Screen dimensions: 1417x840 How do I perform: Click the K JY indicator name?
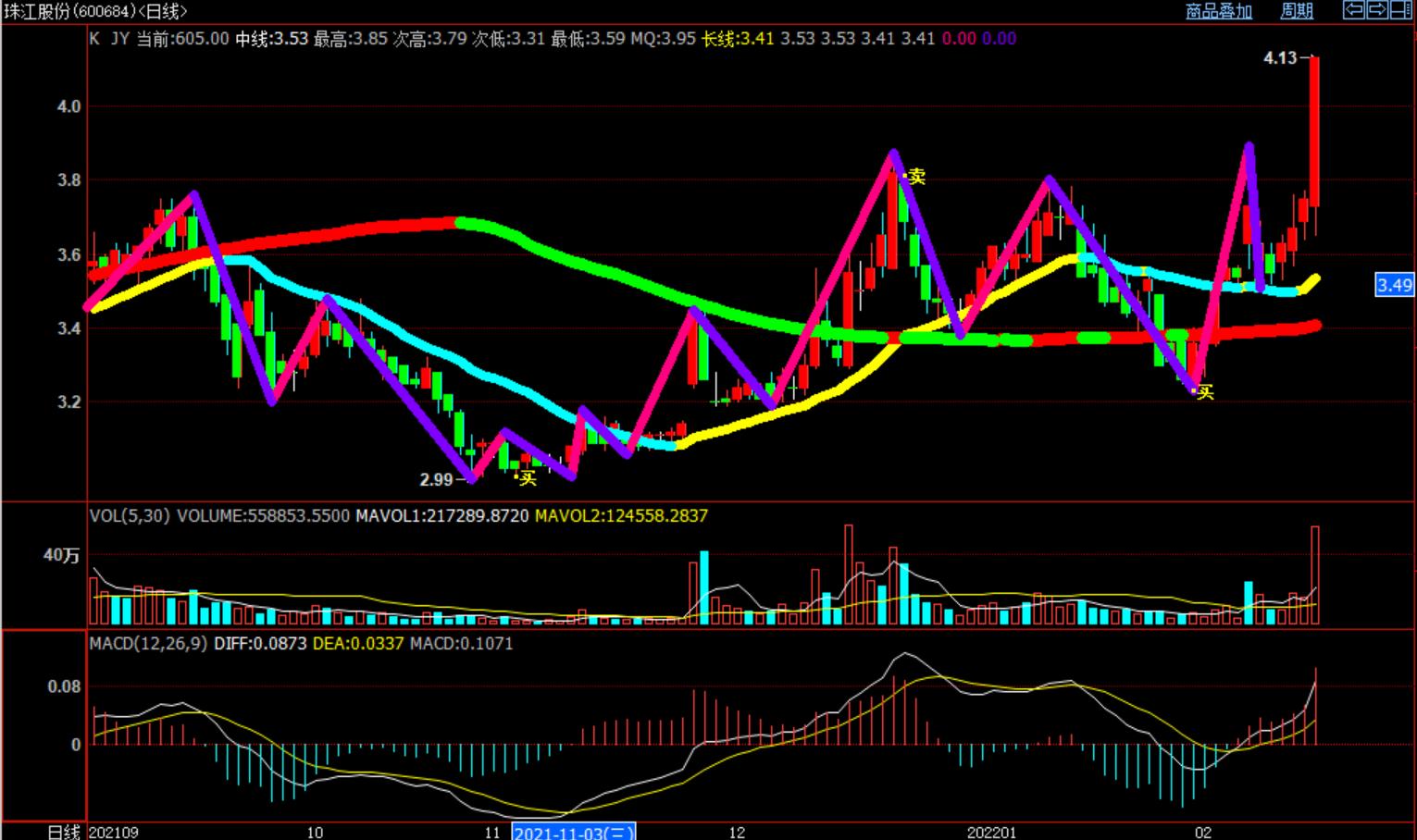point(109,38)
